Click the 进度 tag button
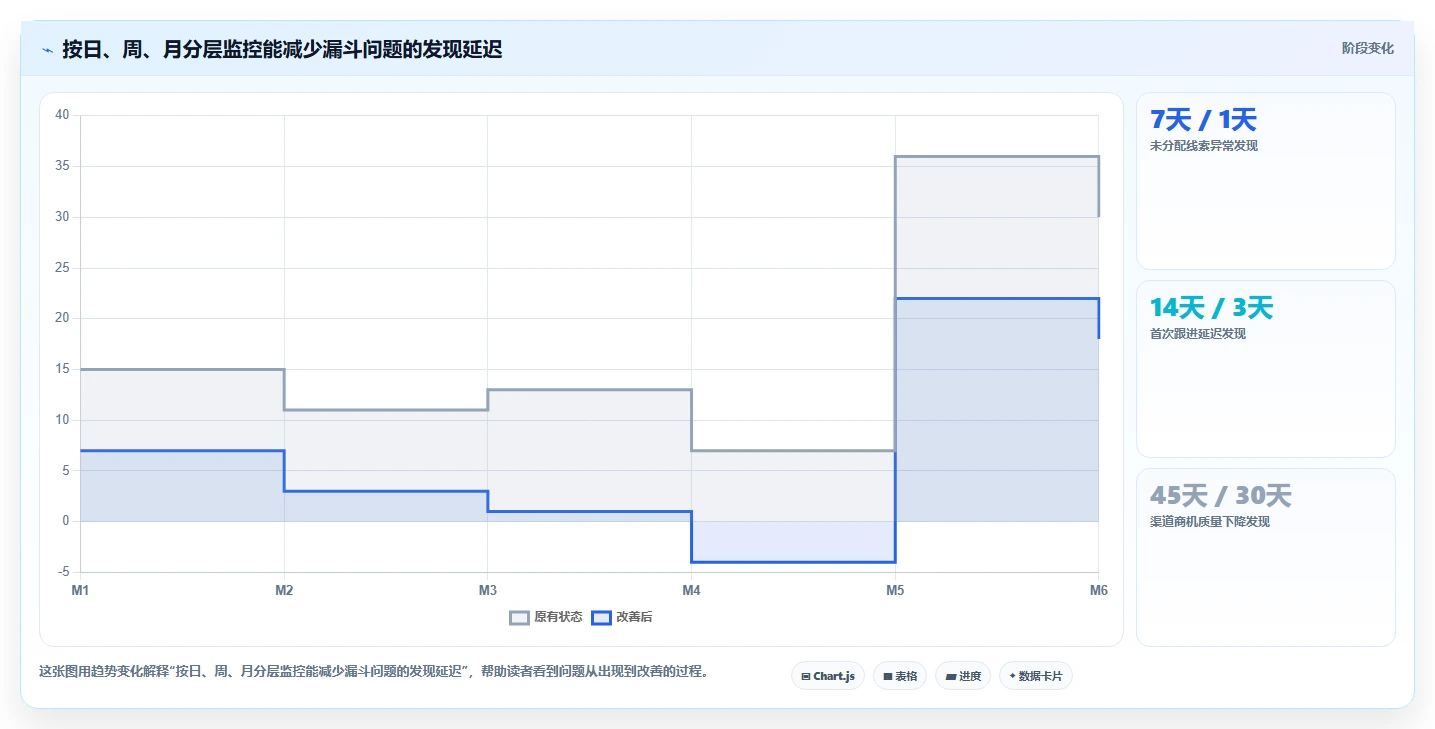Screen dimensions: 1435x729 tap(962, 676)
